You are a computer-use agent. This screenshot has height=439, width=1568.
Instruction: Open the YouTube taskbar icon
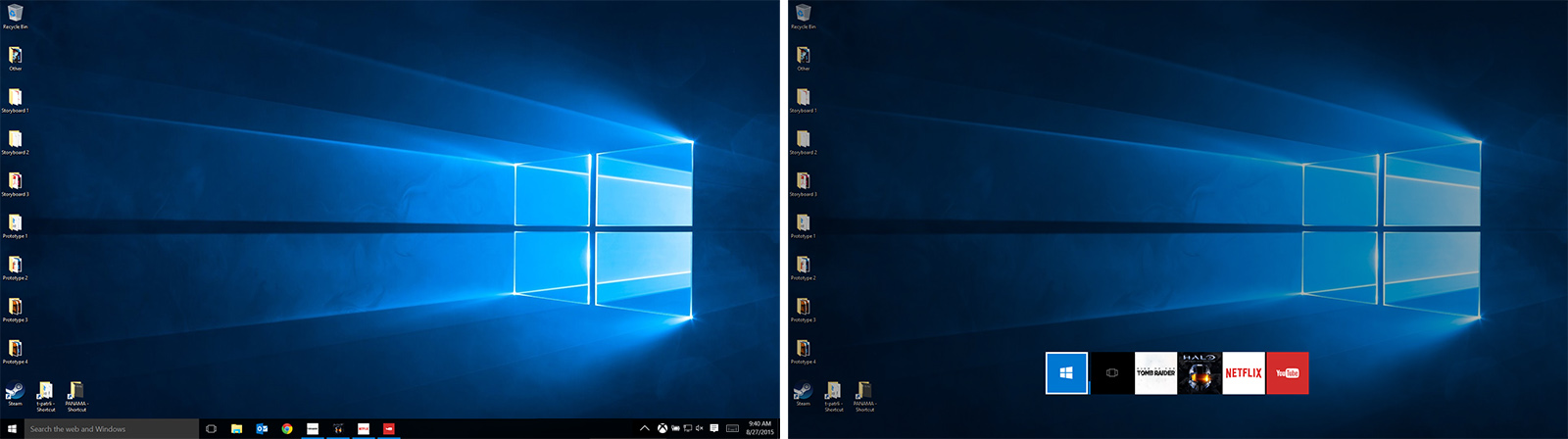pyautogui.click(x=389, y=428)
